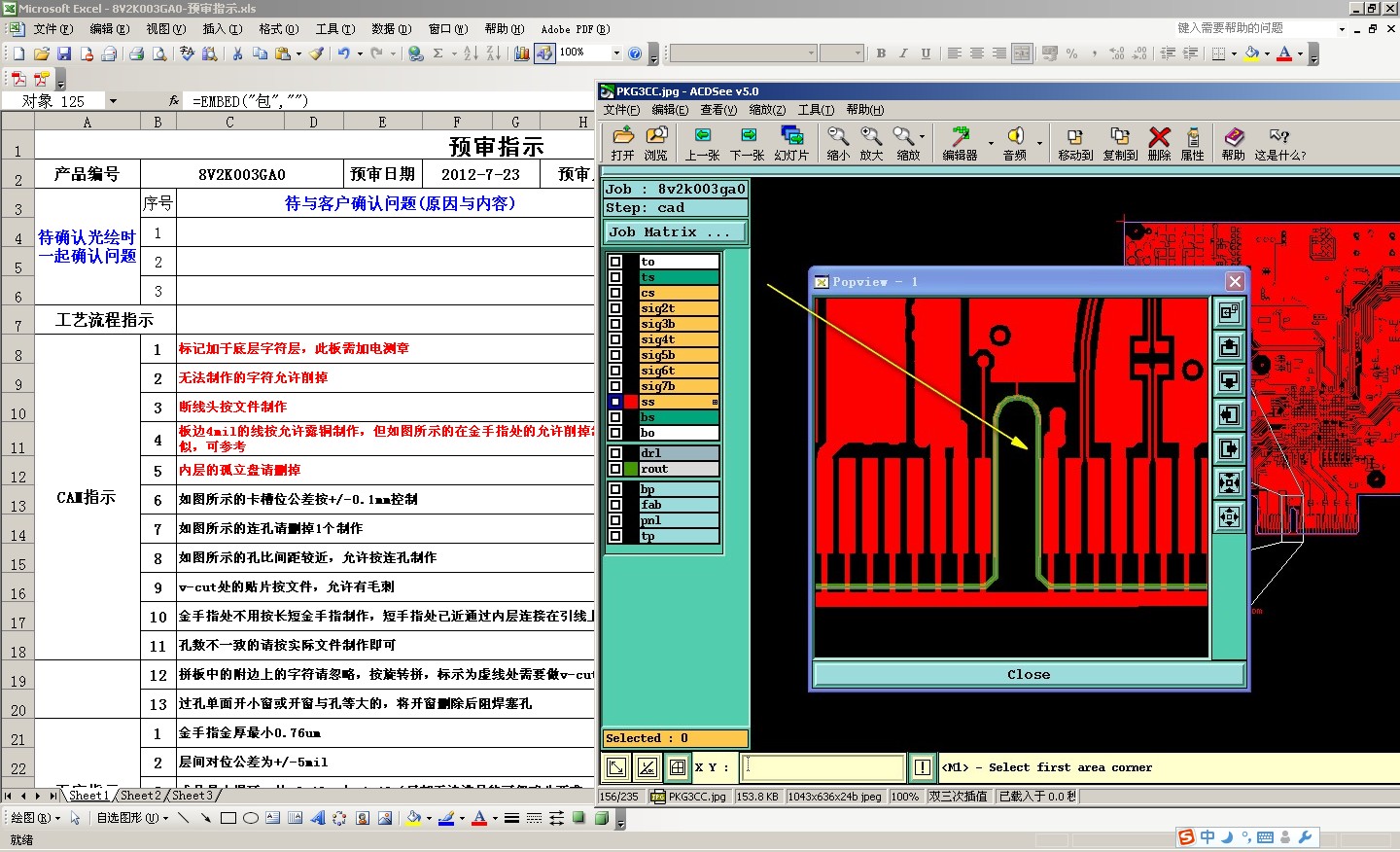The width and height of the screenshot is (1400, 852).
Task: Click the Format Painter brush icon
Action: (317, 53)
